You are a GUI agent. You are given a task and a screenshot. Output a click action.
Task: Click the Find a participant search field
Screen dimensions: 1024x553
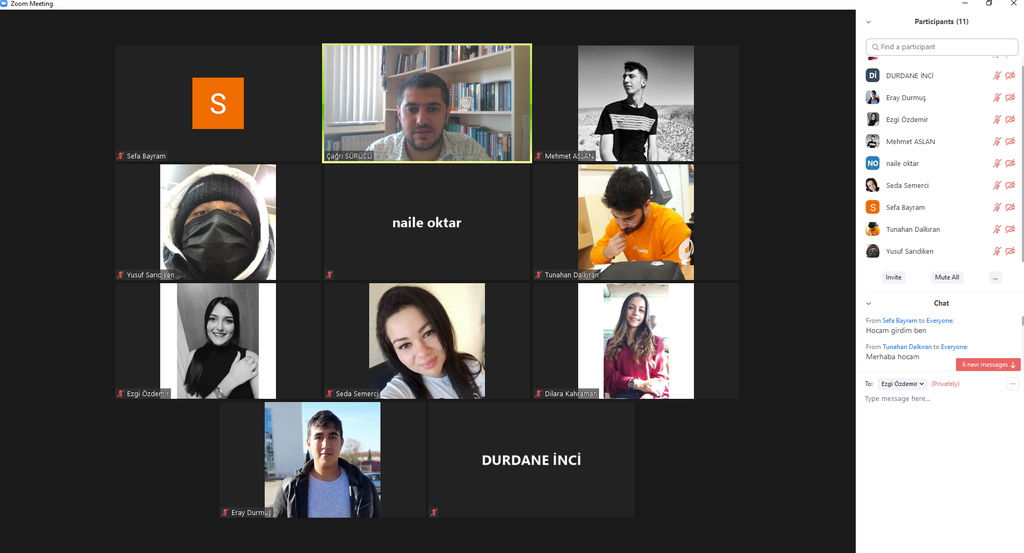tap(942, 47)
